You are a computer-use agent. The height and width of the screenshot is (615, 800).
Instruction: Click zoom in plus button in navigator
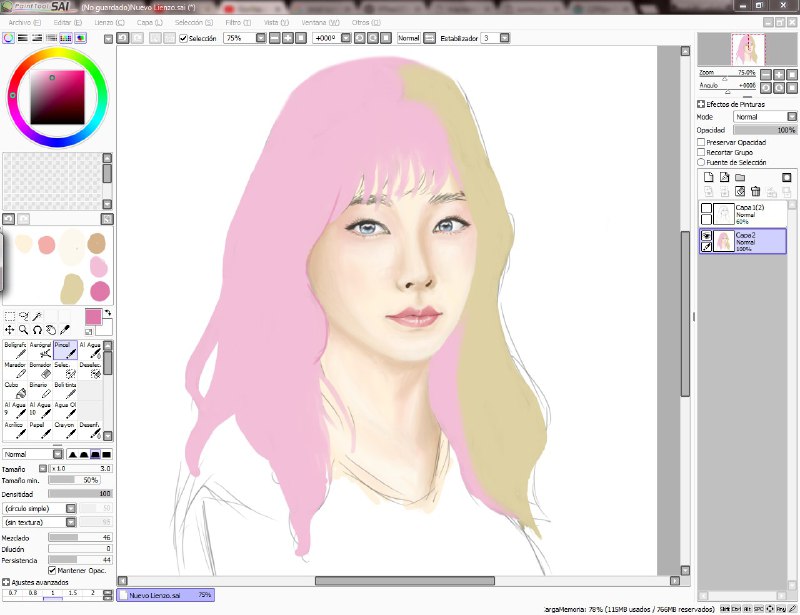point(779,75)
